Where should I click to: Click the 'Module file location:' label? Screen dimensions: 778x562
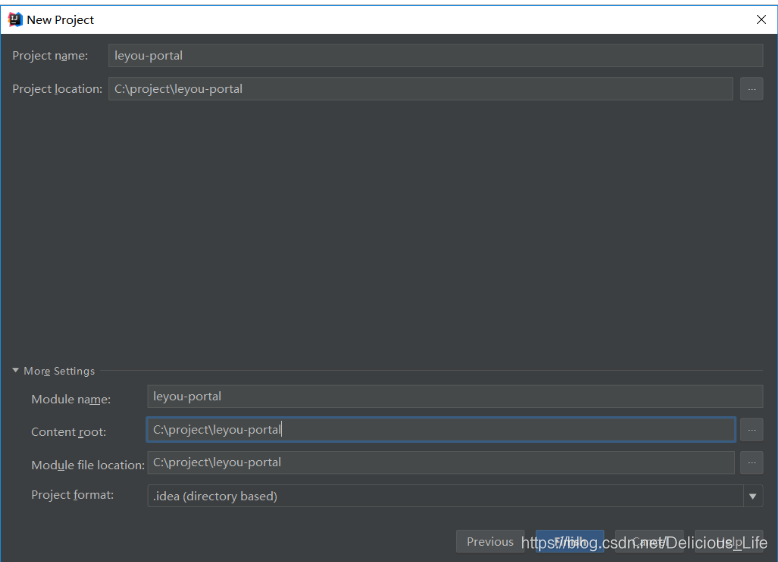(88, 465)
